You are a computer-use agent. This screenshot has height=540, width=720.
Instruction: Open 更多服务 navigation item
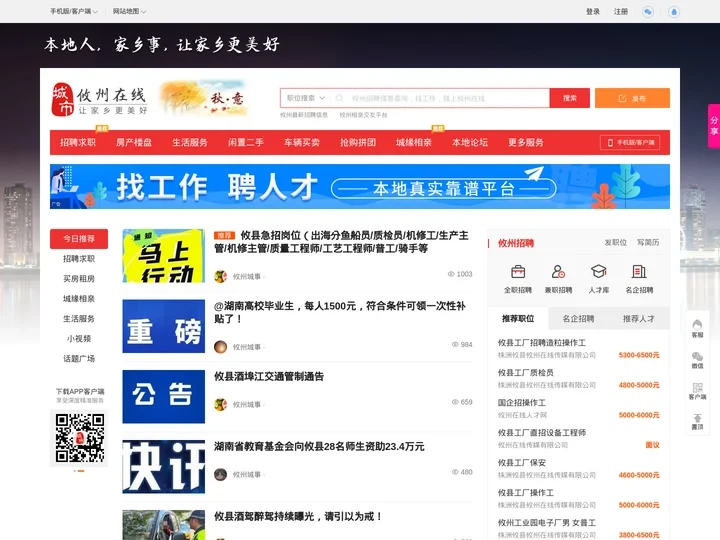point(526,142)
